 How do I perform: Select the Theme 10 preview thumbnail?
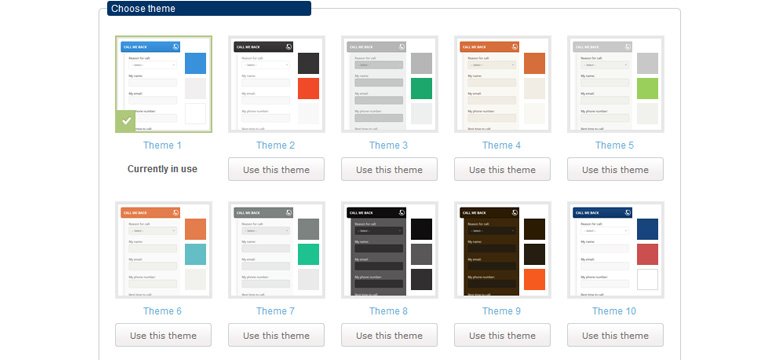tap(616, 250)
